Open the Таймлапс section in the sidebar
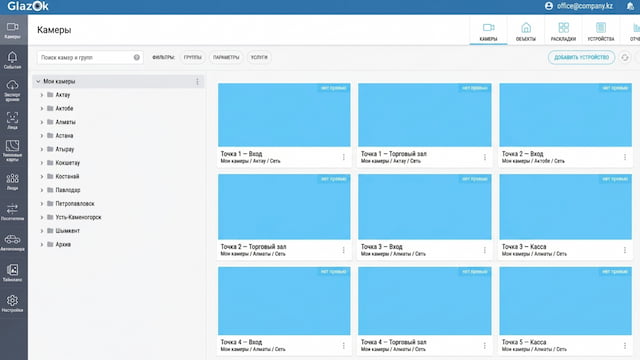This screenshot has height=360, width=640. coord(13,273)
